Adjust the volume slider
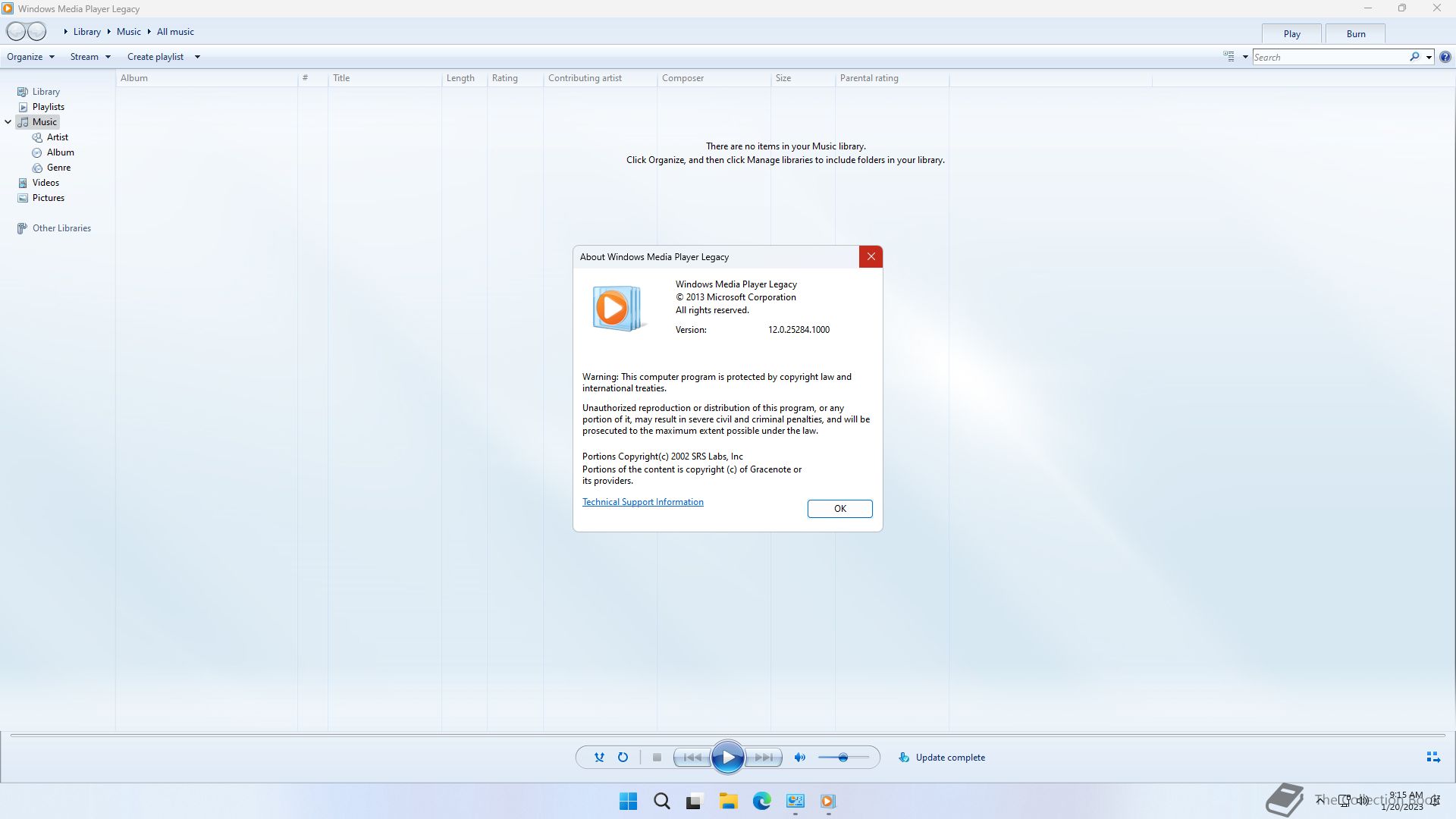 tap(843, 757)
